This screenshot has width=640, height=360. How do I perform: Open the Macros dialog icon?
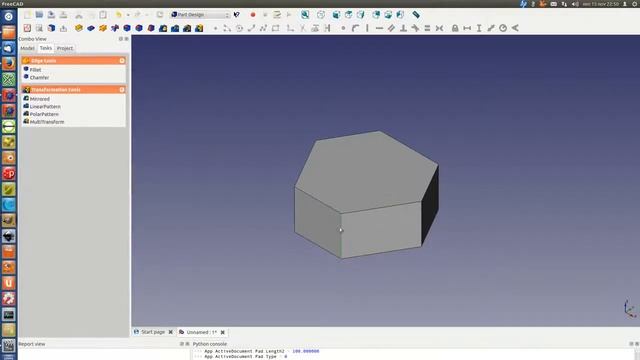pos(277,15)
